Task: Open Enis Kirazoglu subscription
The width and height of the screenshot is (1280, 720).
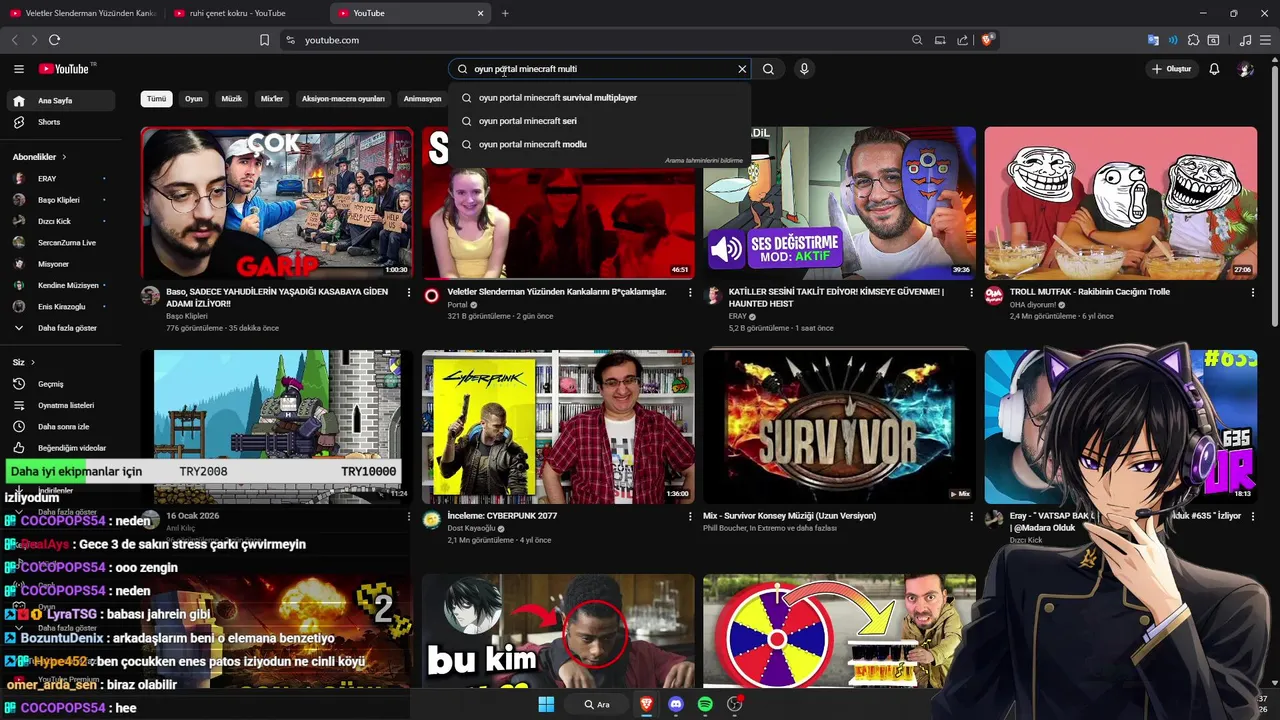Action: coord(60,307)
